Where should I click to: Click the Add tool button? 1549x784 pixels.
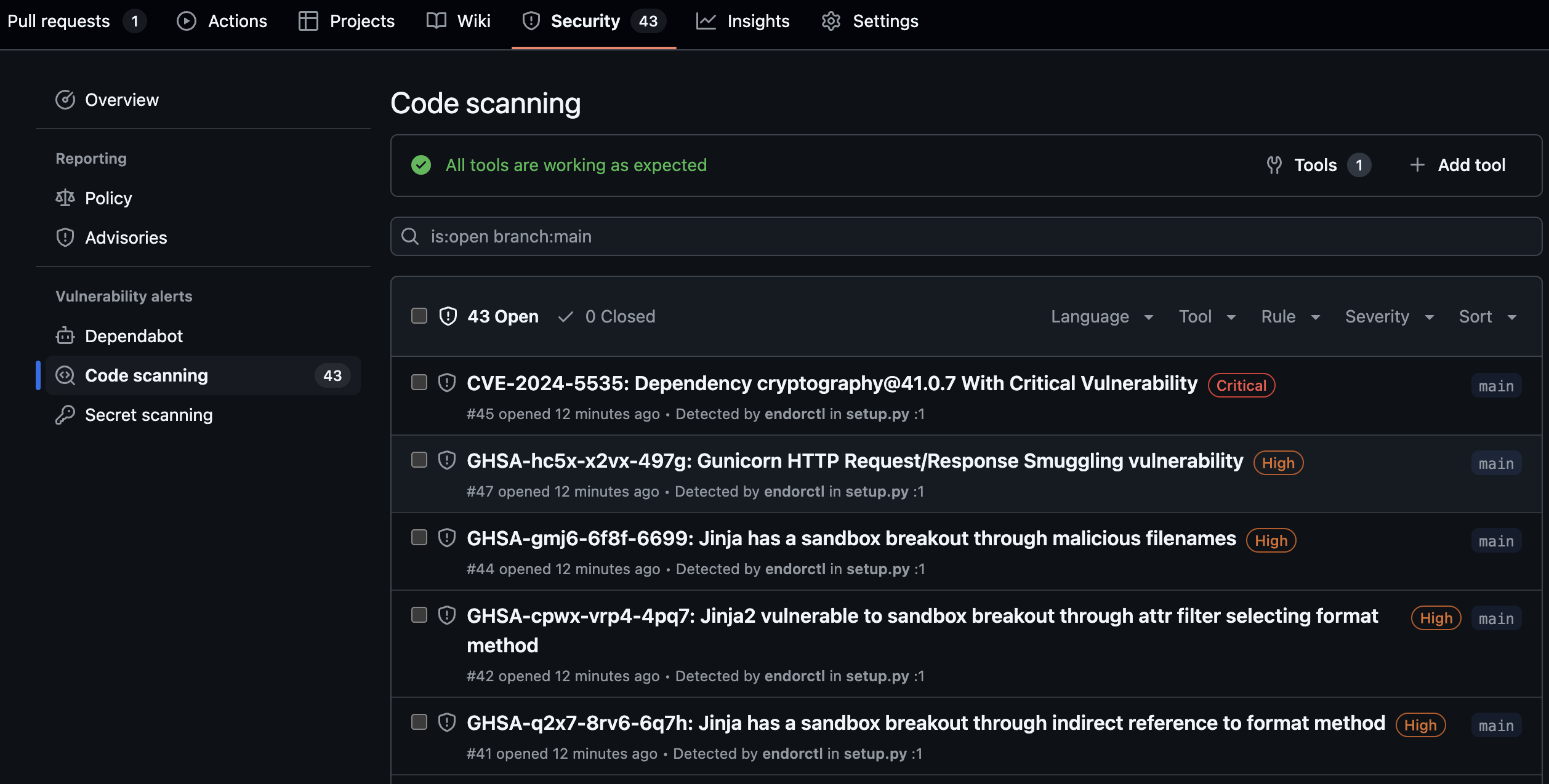pyautogui.click(x=1457, y=165)
